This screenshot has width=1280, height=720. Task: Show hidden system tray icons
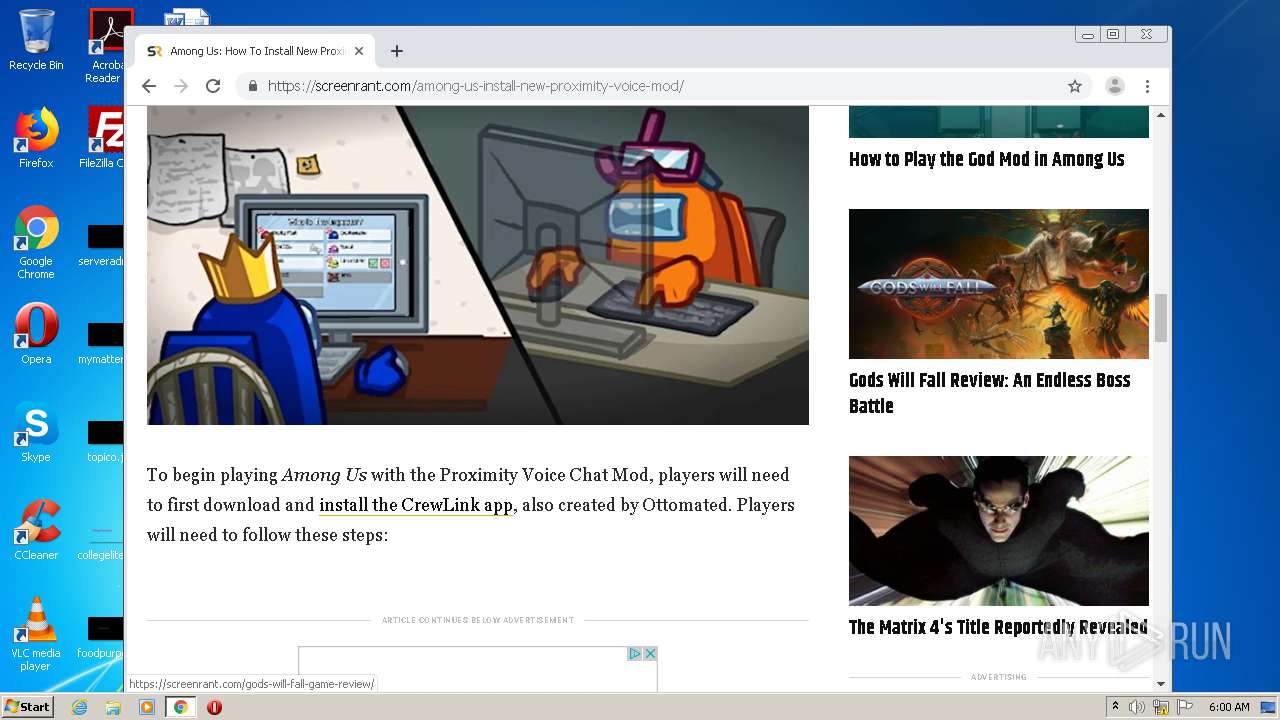[x=1115, y=707]
